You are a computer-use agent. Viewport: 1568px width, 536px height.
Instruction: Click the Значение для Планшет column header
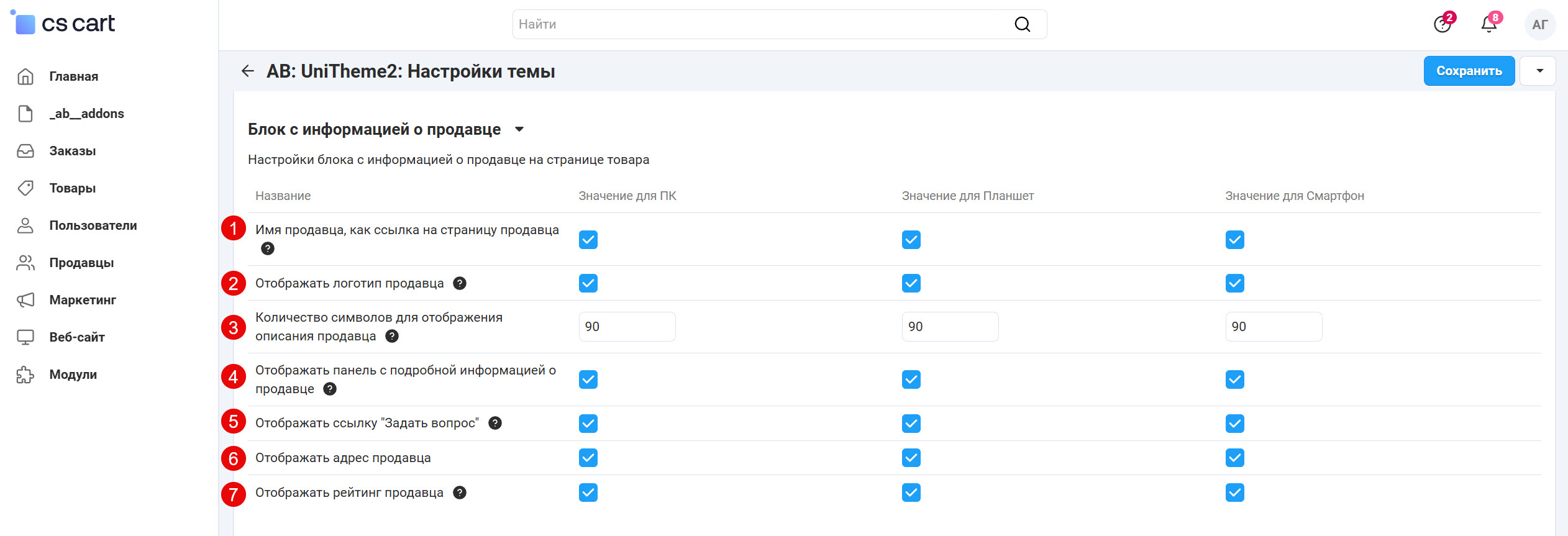(968, 196)
